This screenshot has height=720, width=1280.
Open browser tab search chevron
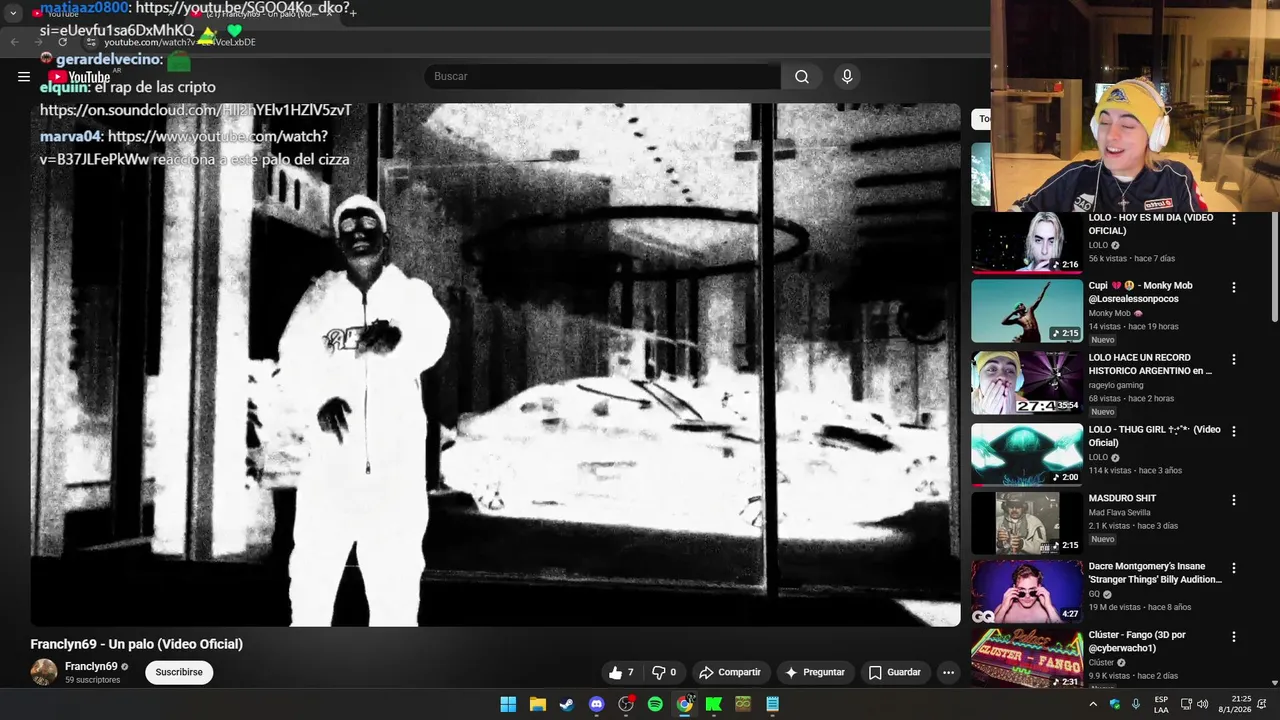click(x=13, y=14)
